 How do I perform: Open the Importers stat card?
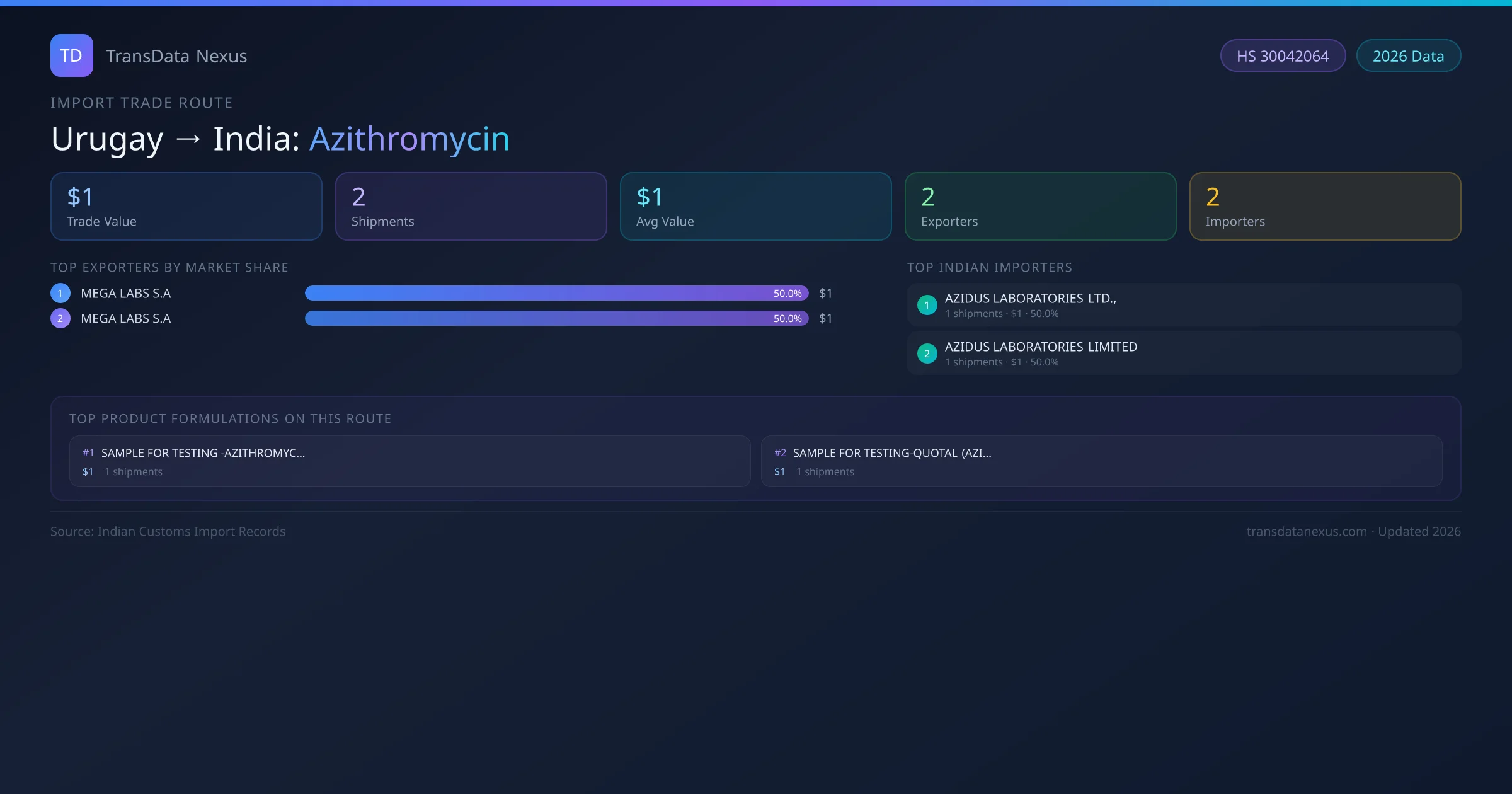point(1325,206)
